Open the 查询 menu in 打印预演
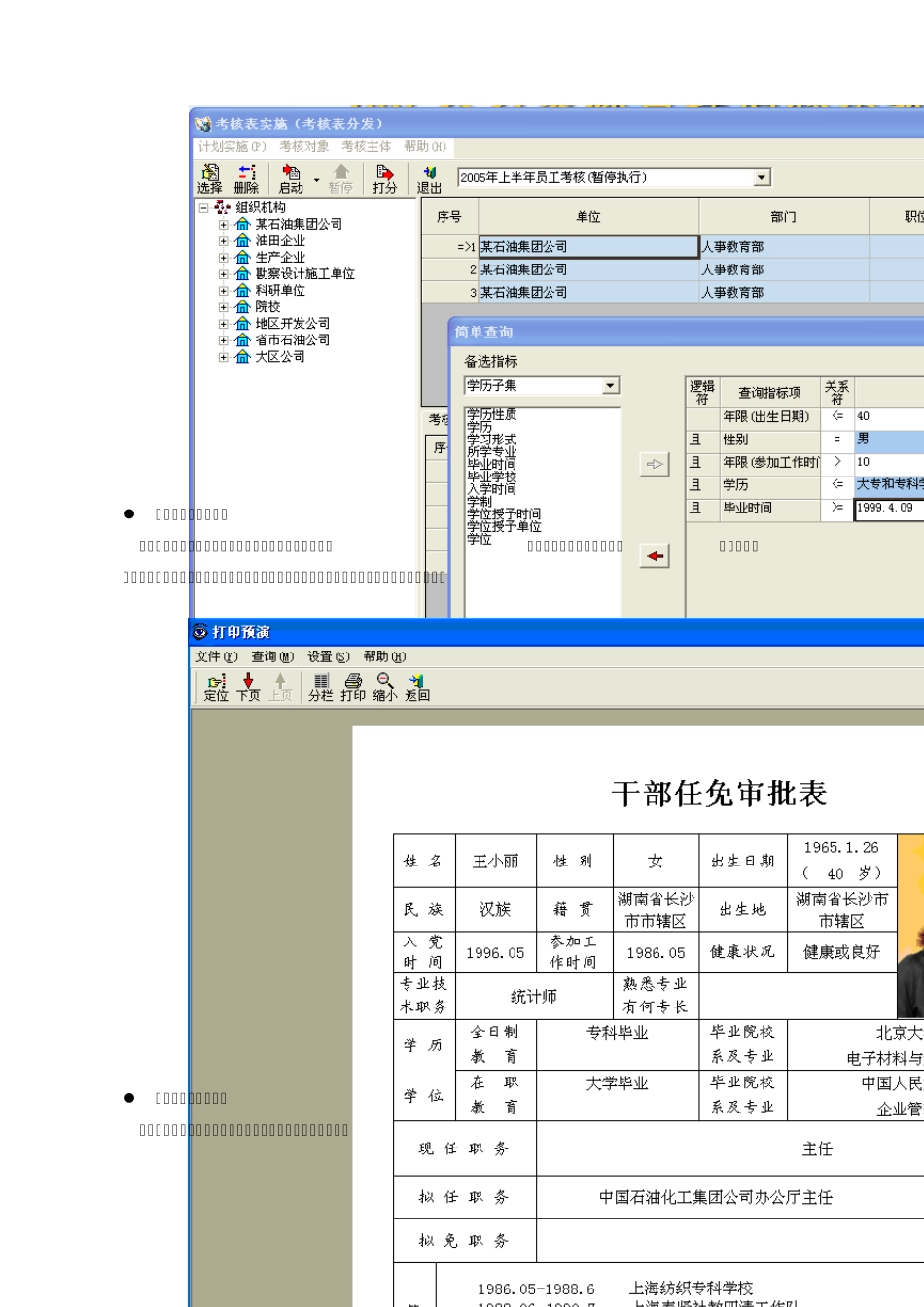The width and height of the screenshot is (924, 1307). click(272, 656)
